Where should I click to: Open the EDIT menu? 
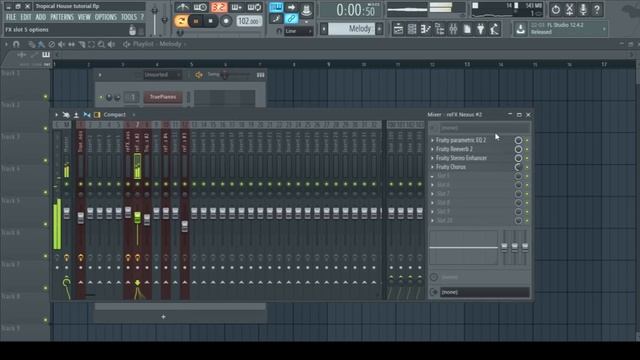[26, 17]
